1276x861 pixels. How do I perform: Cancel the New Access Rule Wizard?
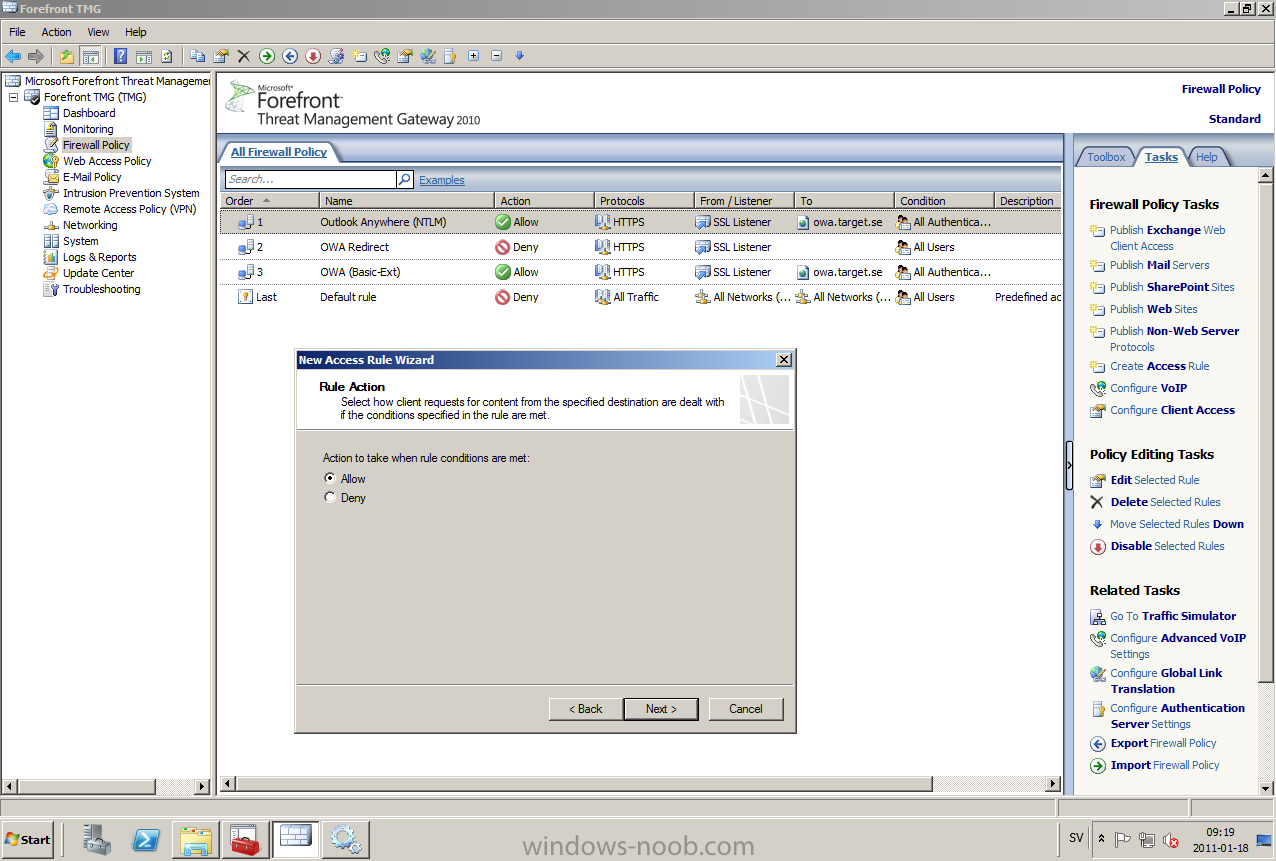click(746, 709)
